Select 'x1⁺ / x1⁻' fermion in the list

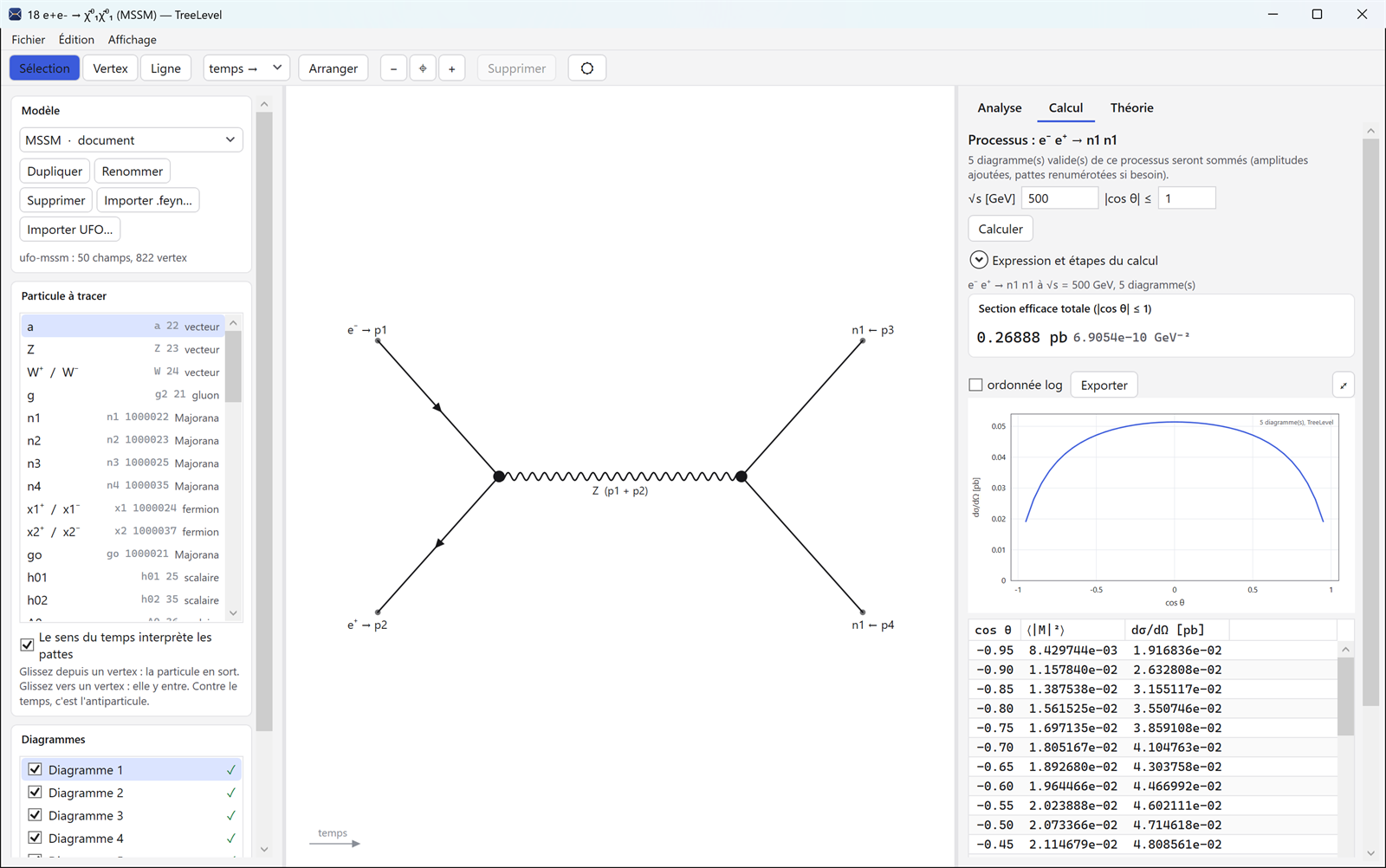click(x=123, y=508)
